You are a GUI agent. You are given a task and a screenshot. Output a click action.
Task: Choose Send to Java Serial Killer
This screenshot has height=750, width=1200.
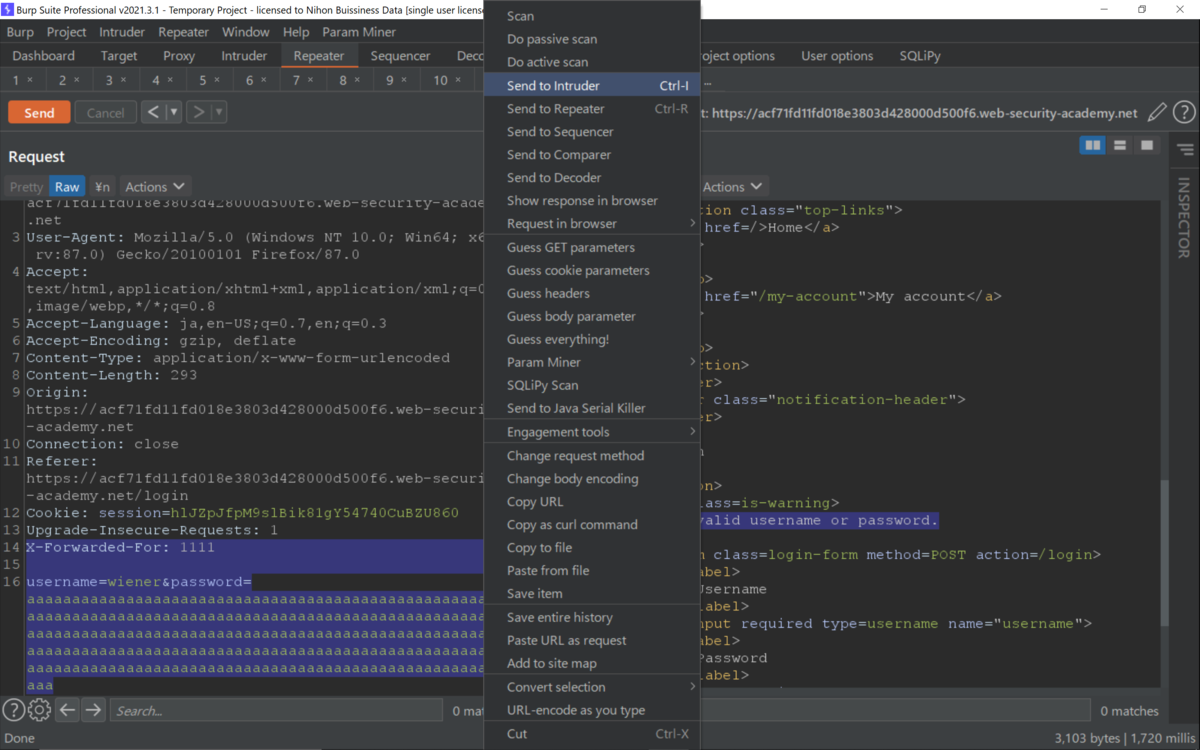pyautogui.click(x=591, y=408)
